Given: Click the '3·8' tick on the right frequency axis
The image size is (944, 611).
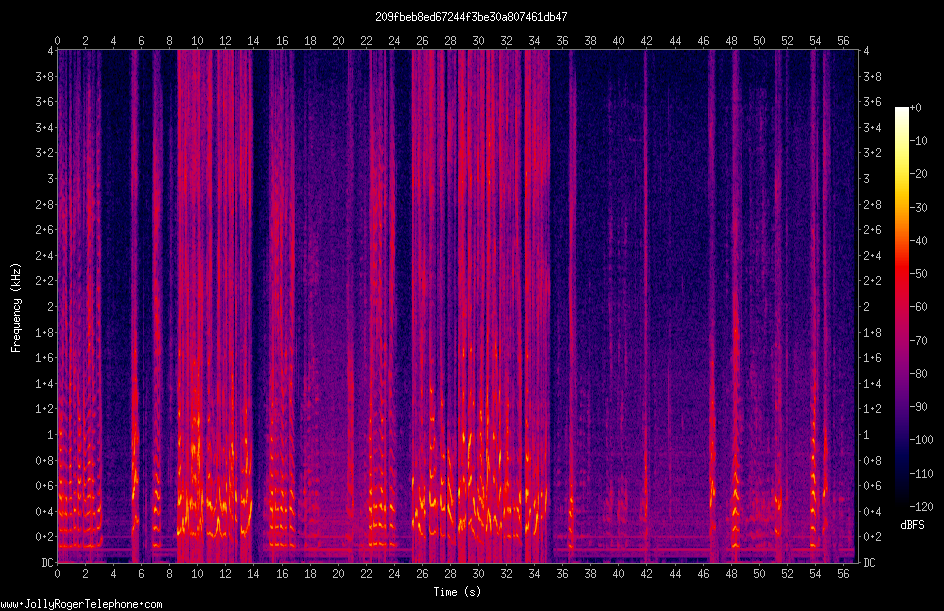Looking at the screenshot, I should [x=872, y=76].
